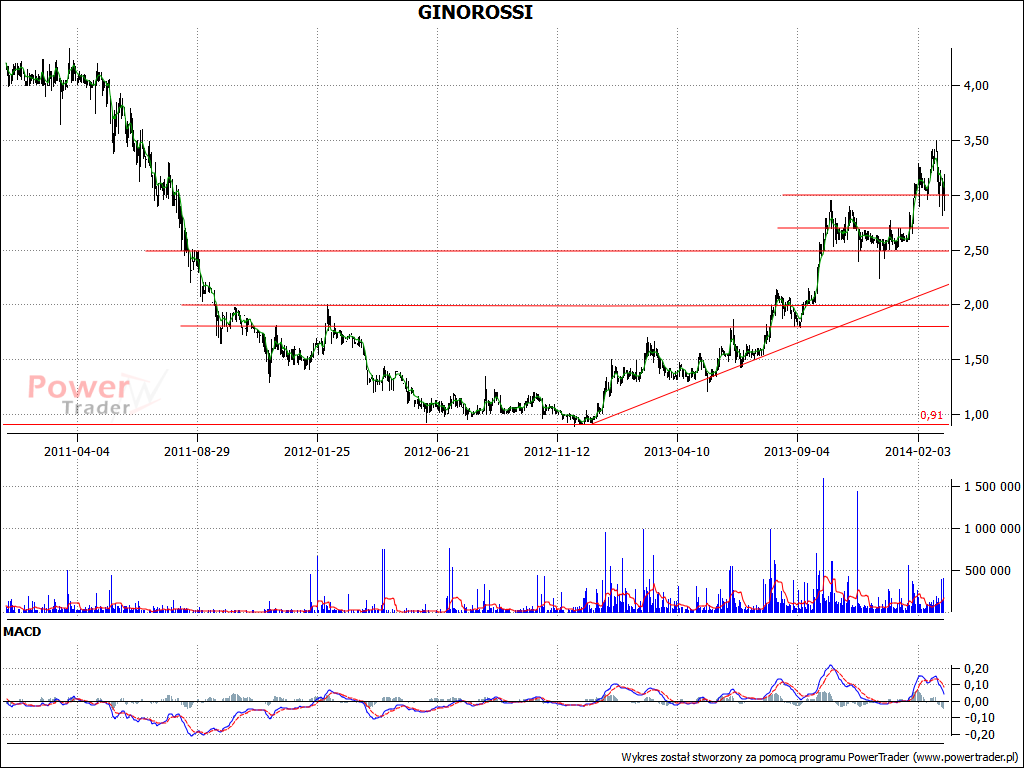Click the 3,50 price axis label
Screen dimensions: 1024x768
point(976,141)
